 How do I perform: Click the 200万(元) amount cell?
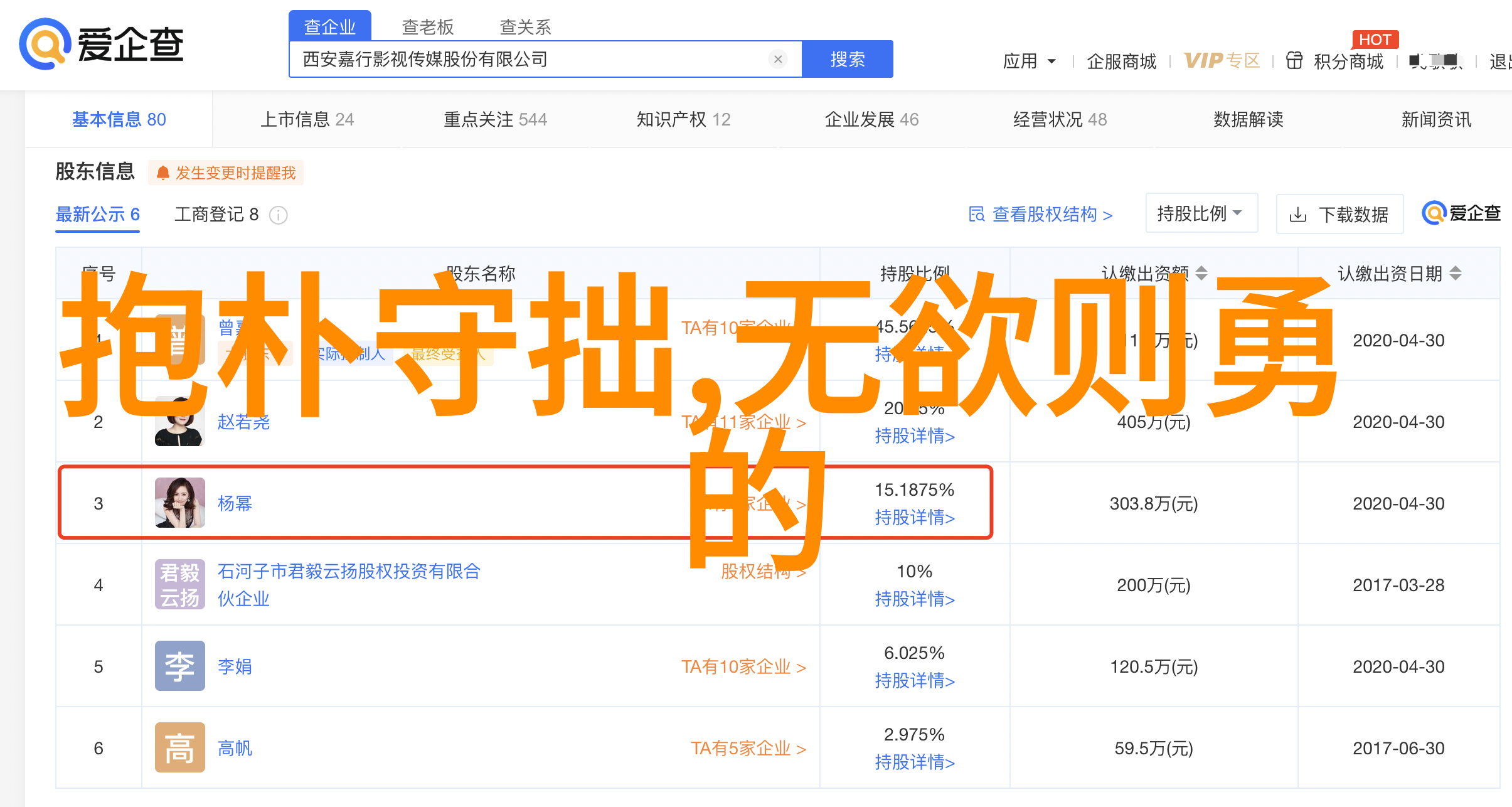[x=1154, y=585]
